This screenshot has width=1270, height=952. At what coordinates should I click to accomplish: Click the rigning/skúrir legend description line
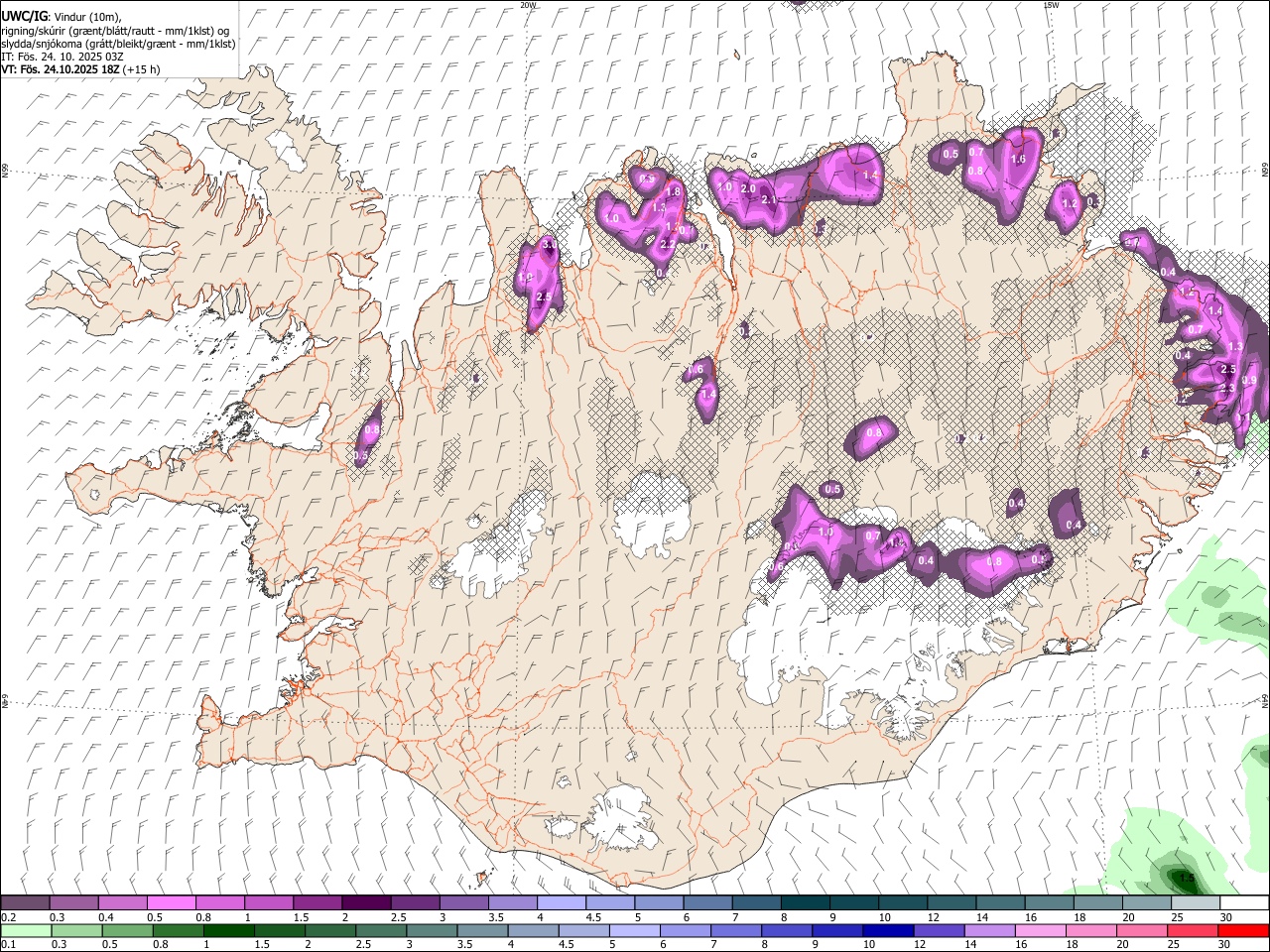115,30
